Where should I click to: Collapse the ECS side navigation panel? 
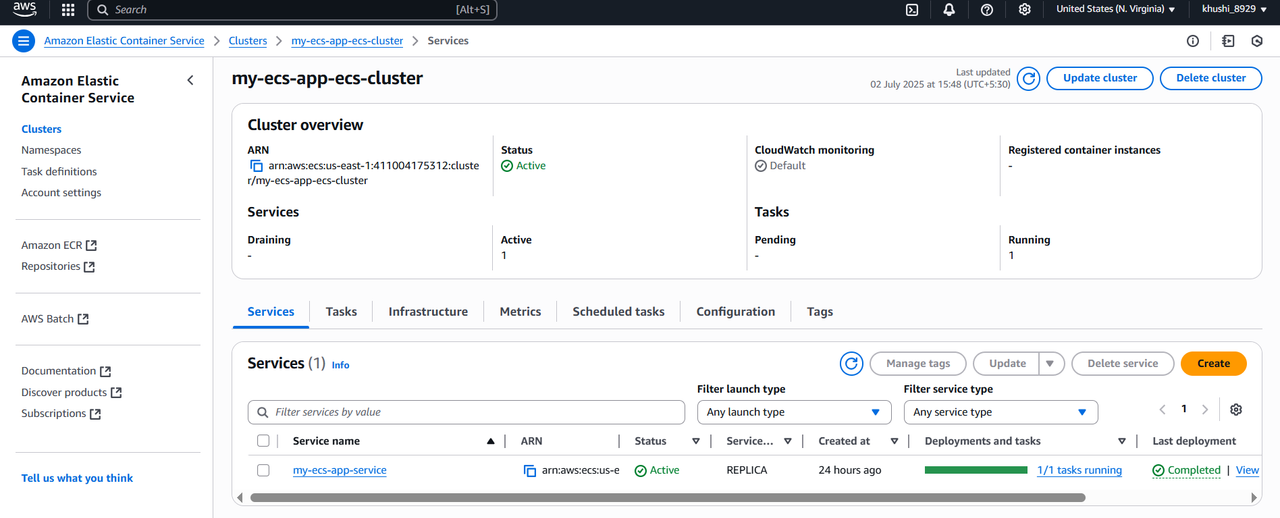[190, 80]
